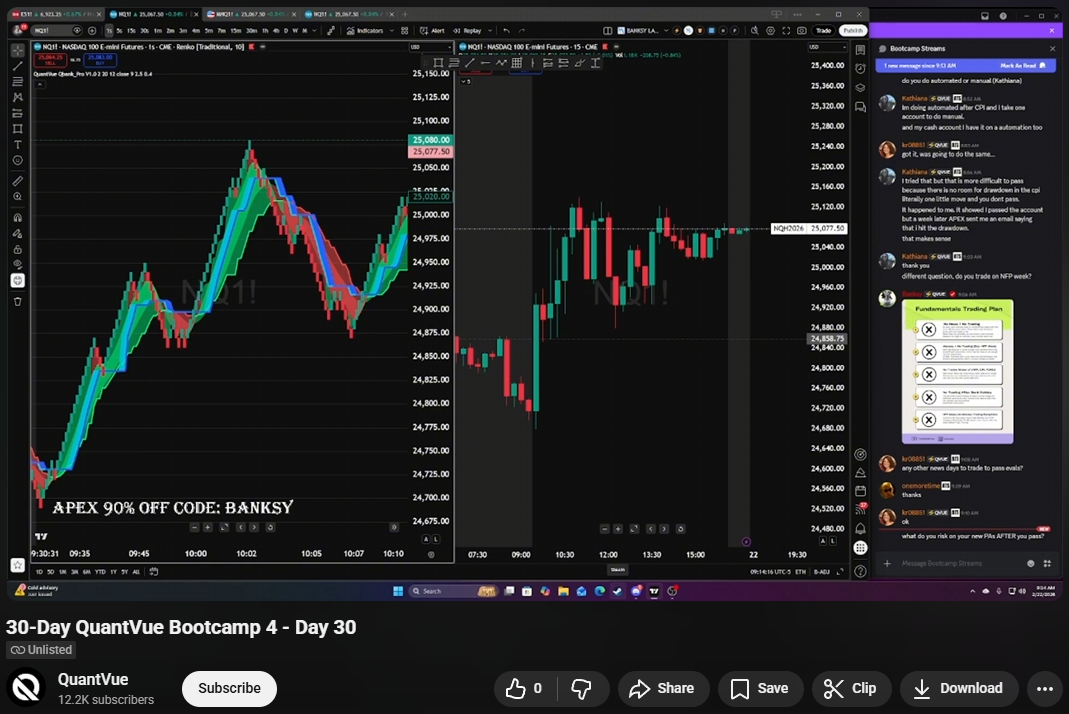
Task: Select the YTD date range
Action: [100, 571]
